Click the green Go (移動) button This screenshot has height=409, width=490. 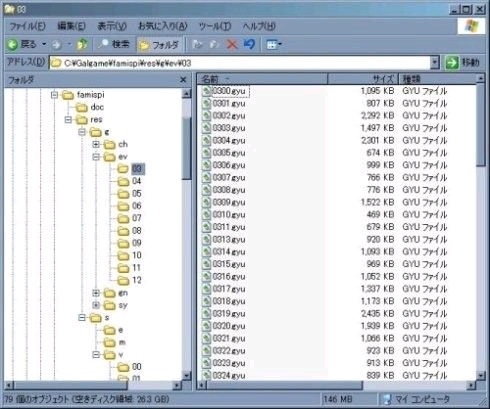click(x=463, y=63)
